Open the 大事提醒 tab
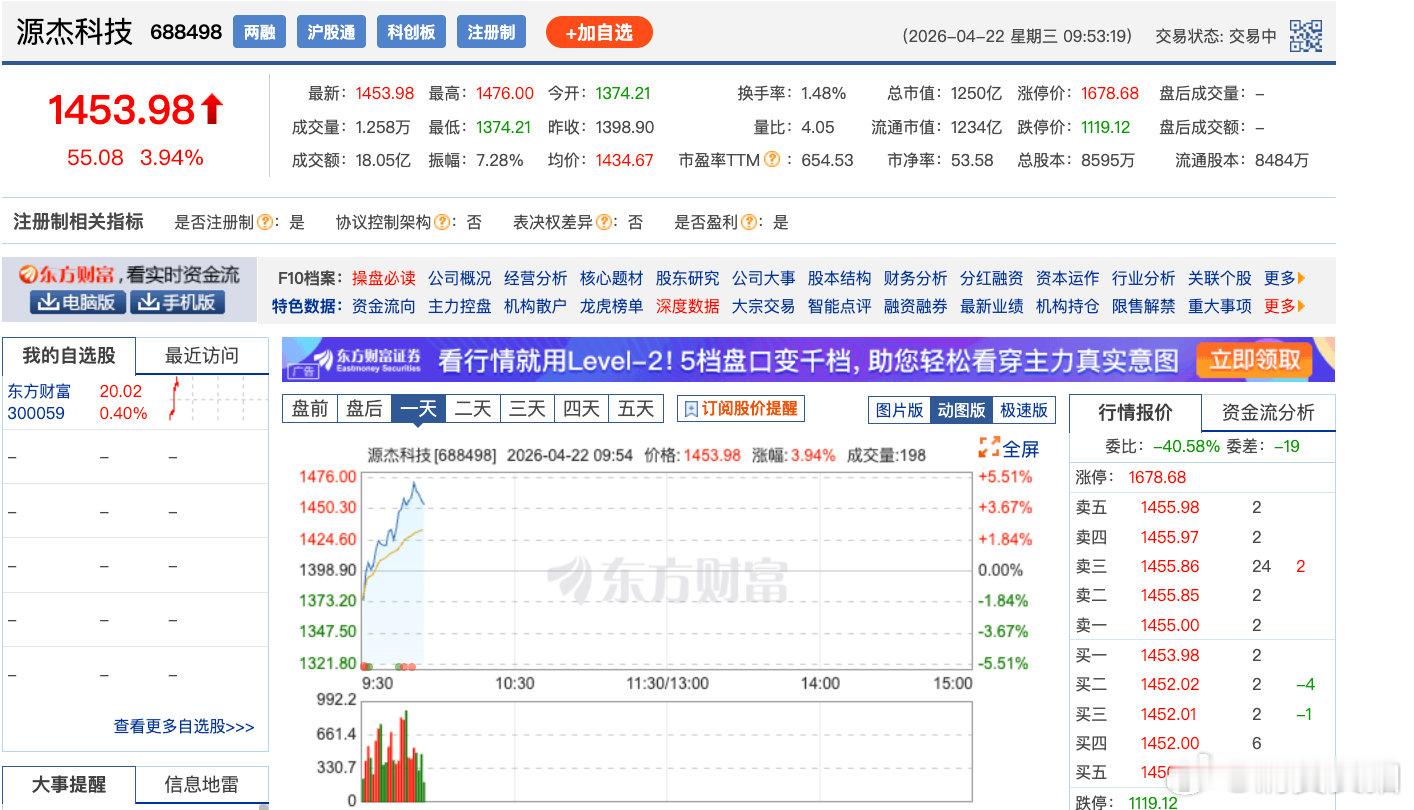 69,785
